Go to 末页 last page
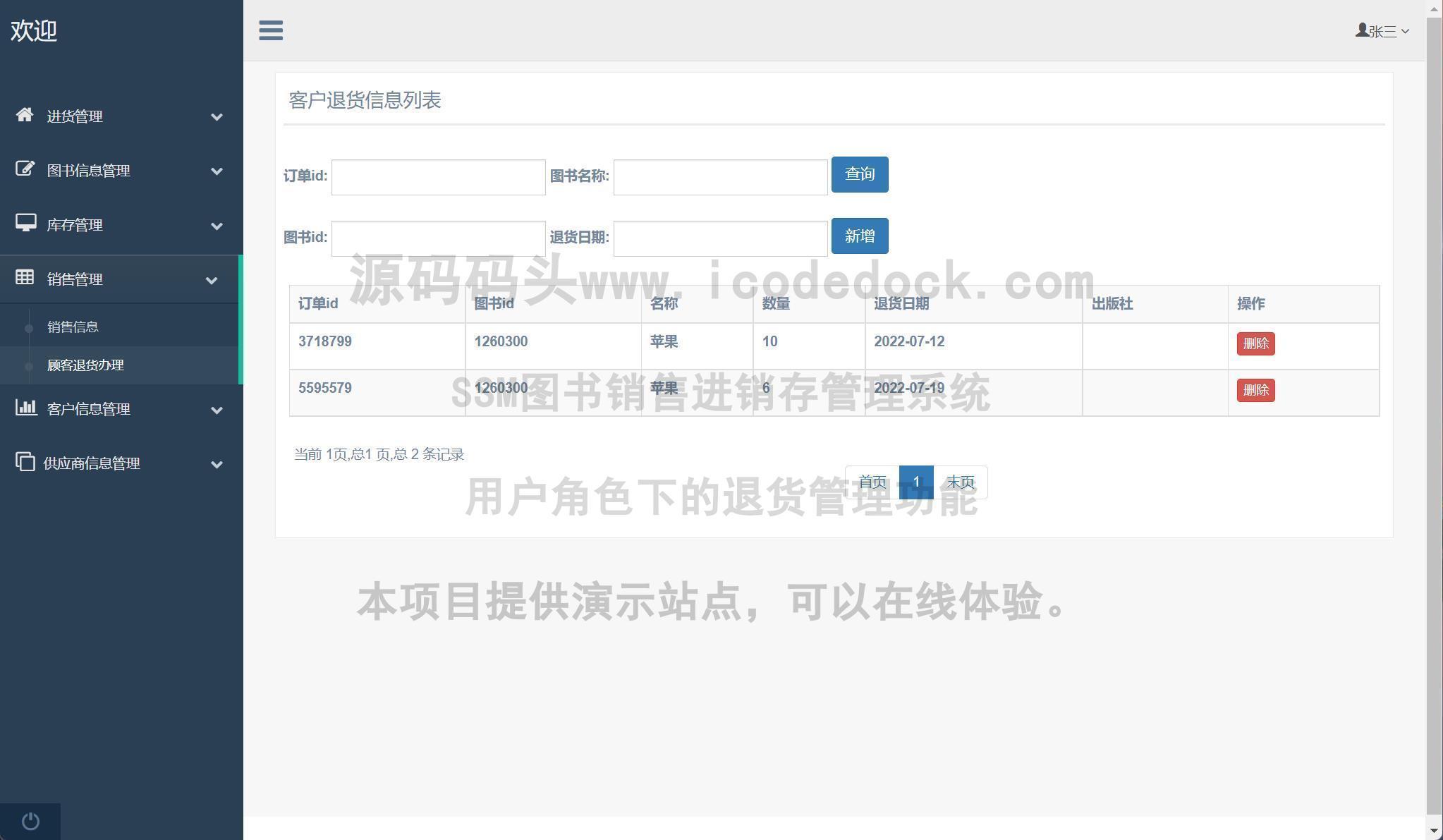Screen dimensions: 1443x840 coord(960,482)
